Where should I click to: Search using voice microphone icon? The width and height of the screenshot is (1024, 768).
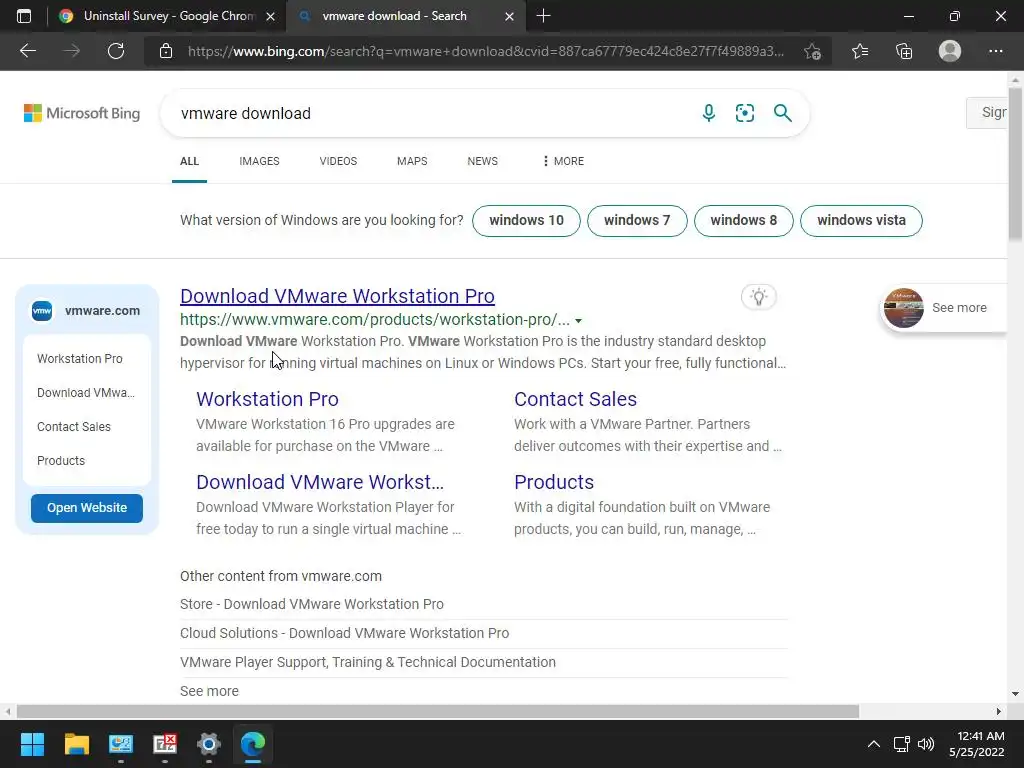[709, 113]
